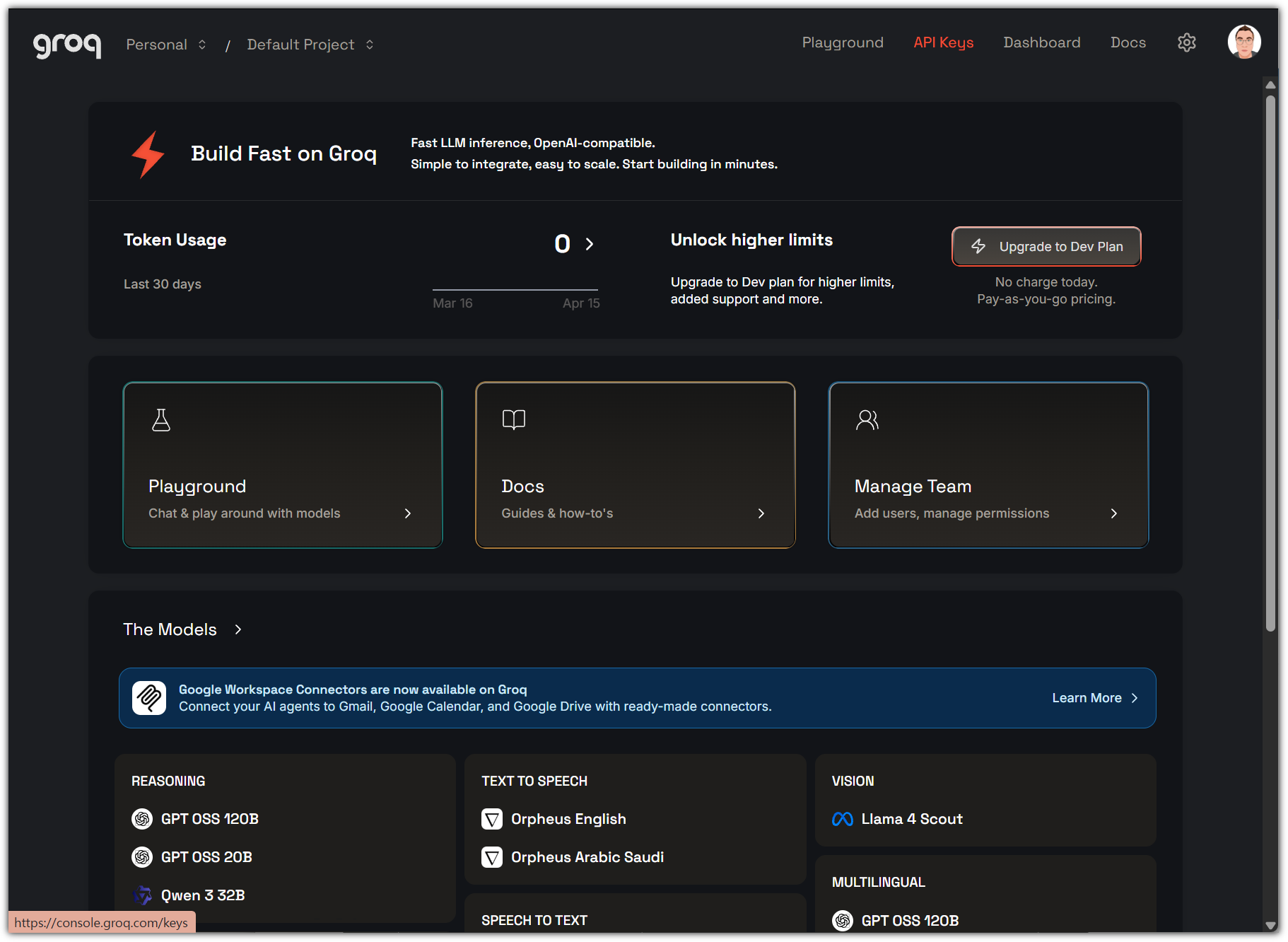The image size is (1288, 942).
Task: Click the Orpheus Arabic Saudi model icon
Action: [492, 857]
